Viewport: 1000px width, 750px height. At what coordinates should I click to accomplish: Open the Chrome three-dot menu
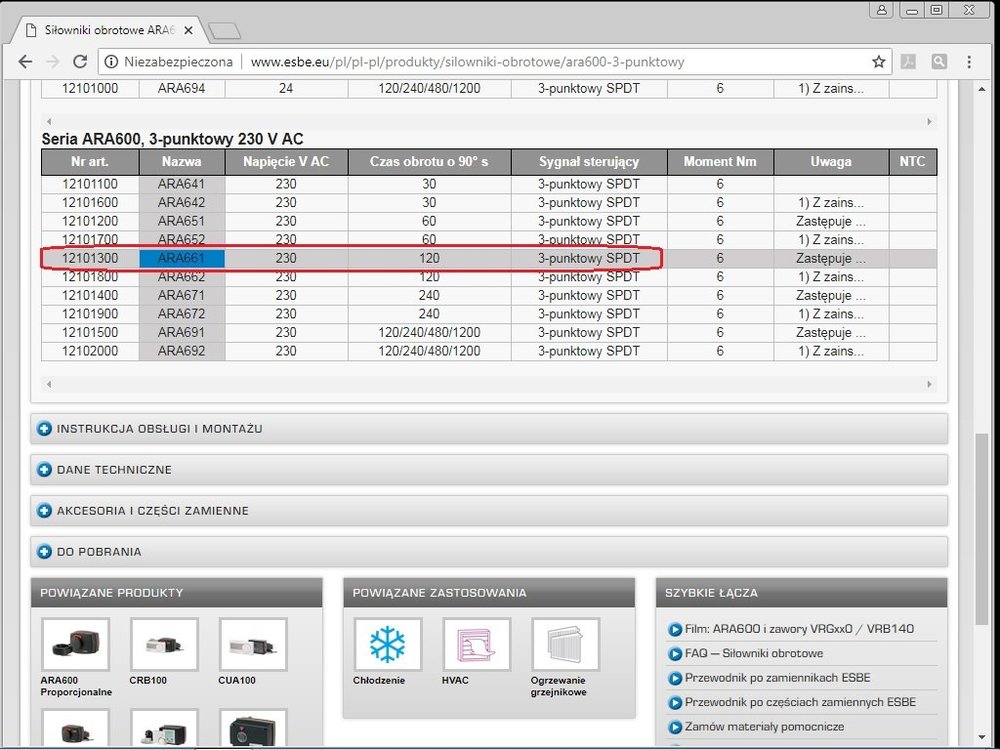coord(969,62)
